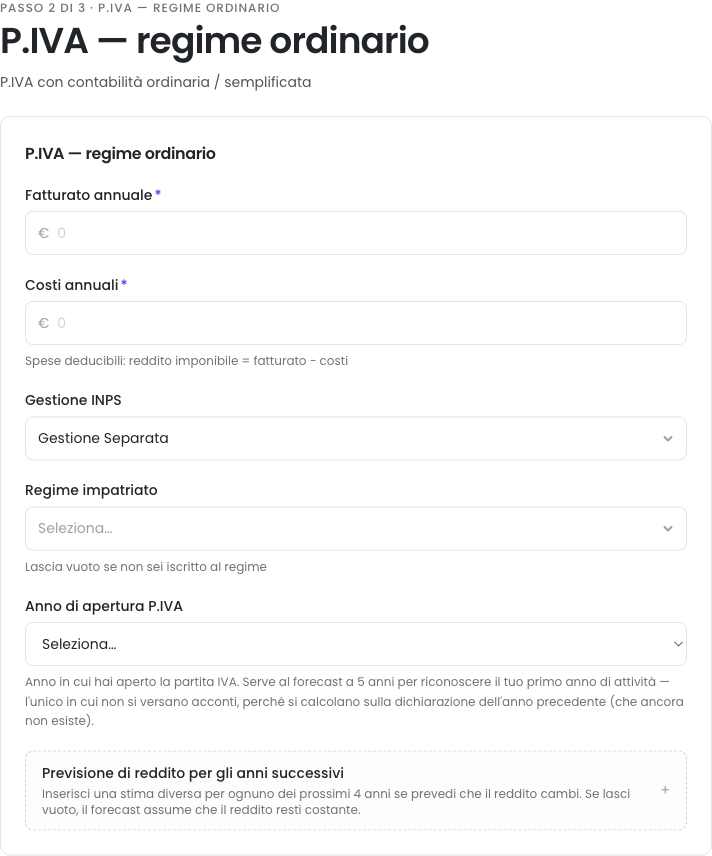Click the required asterisk beside Costi annuali
Image resolution: width=712 pixels, height=856 pixels.
click(x=124, y=283)
